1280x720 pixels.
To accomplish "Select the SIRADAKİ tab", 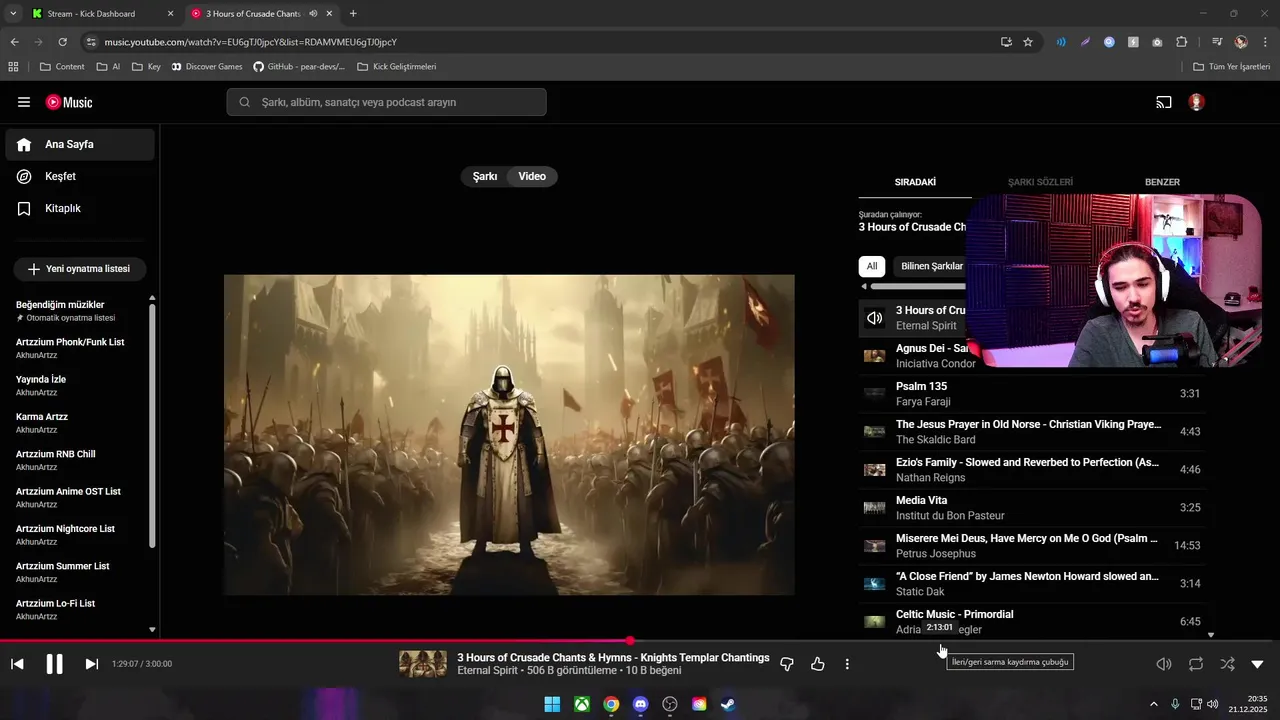I will coord(915,182).
